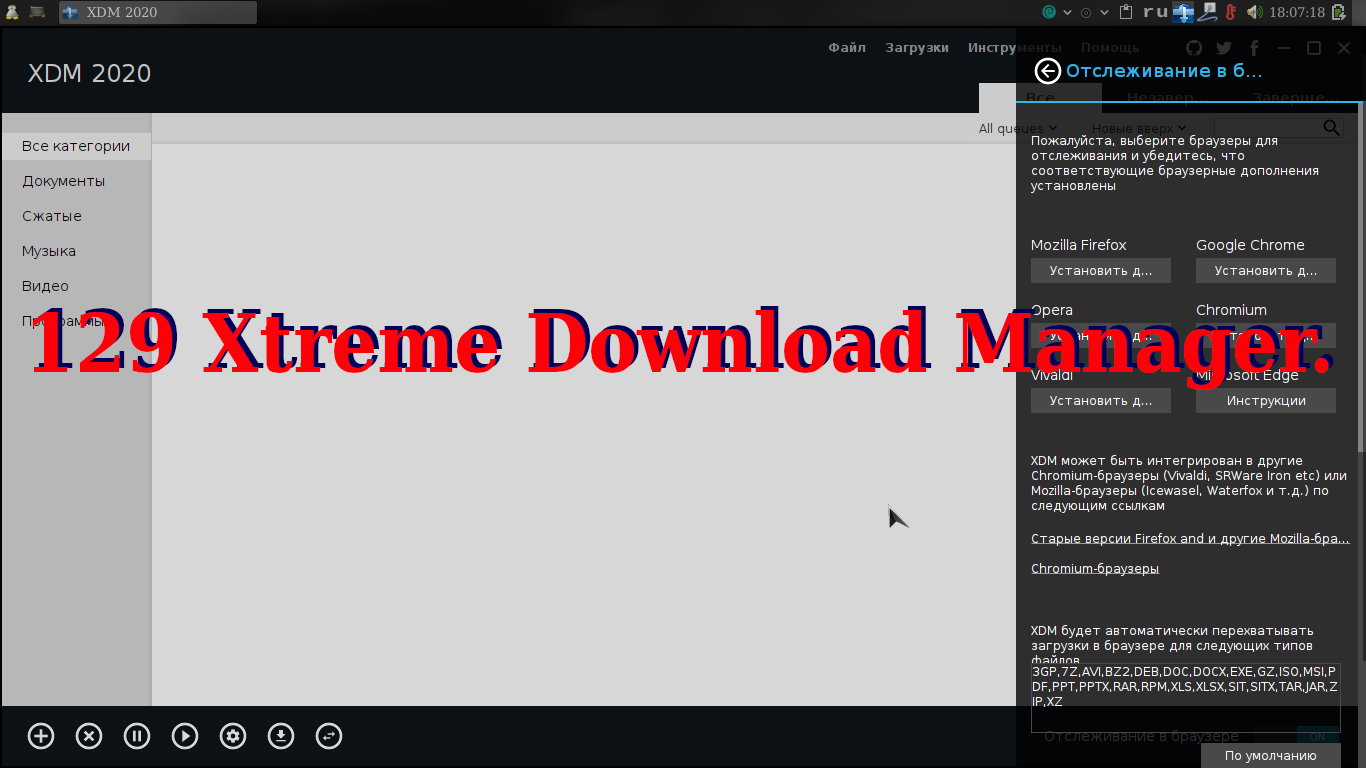Click the XDM tray icon in system panel
The height and width of the screenshot is (768, 1366).
(1183, 12)
